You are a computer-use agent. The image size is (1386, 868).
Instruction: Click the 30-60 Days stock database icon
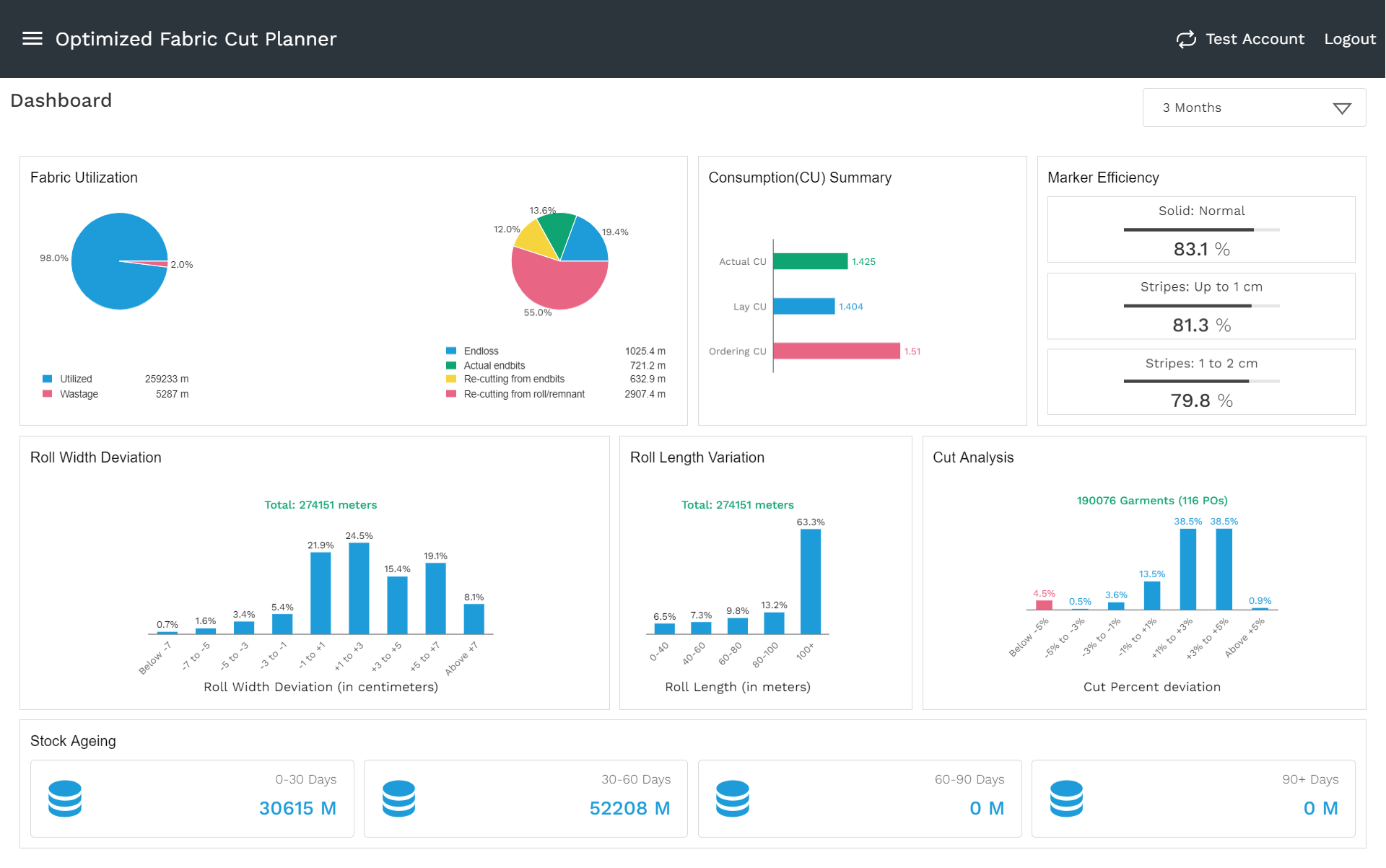point(398,799)
